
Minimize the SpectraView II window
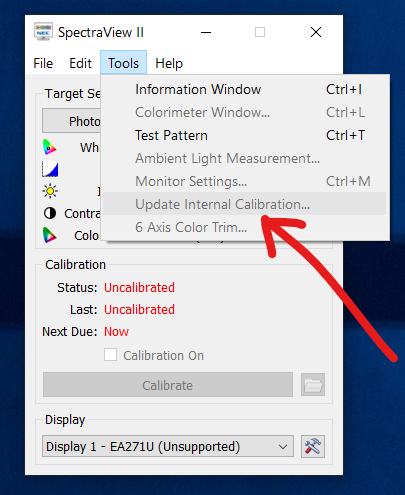[x=206, y=32]
